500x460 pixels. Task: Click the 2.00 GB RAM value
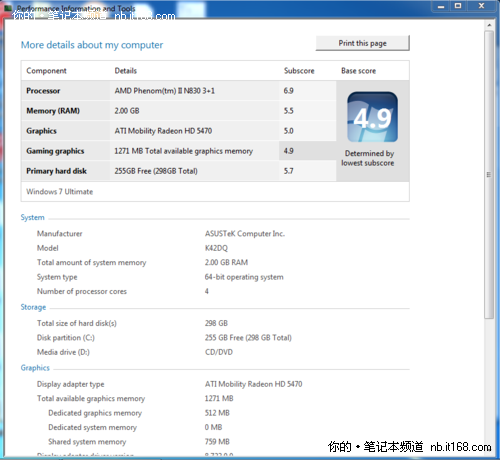tap(226, 262)
